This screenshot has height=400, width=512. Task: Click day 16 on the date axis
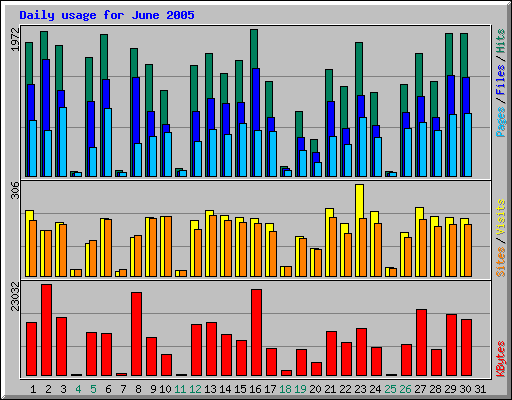(255, 389)
